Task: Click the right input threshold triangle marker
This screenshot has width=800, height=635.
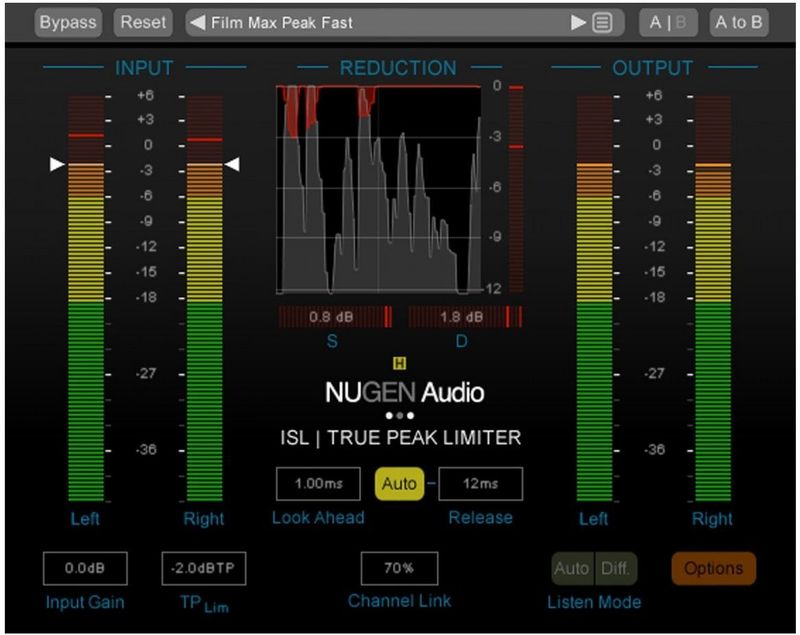Action: [x=232, y=164]
